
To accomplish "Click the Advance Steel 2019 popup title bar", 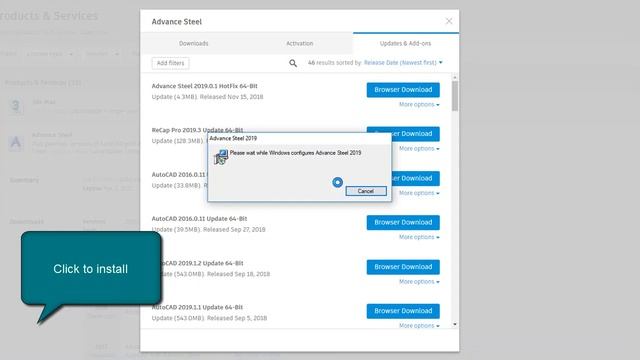I will coord(299,138).
